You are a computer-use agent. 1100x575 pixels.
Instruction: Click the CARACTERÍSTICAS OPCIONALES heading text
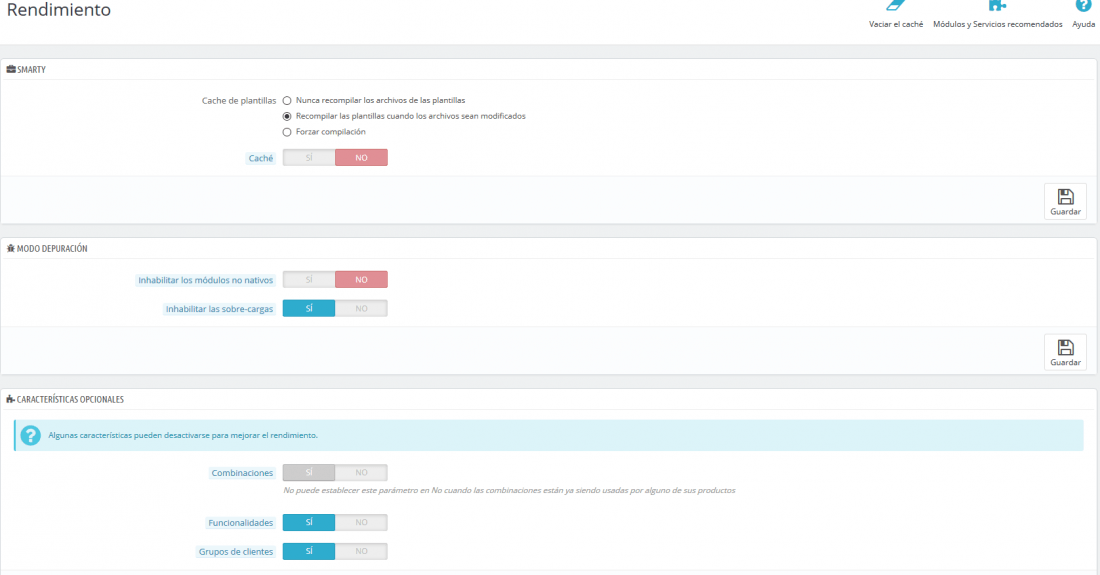[70, 399]
